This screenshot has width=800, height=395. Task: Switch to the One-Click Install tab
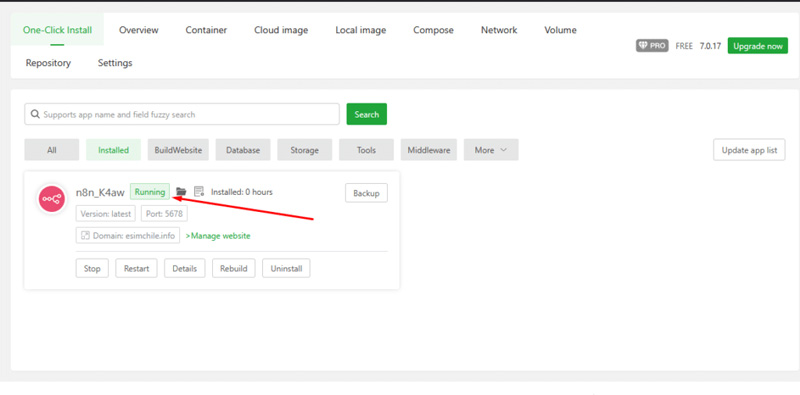tap(57, 30)
